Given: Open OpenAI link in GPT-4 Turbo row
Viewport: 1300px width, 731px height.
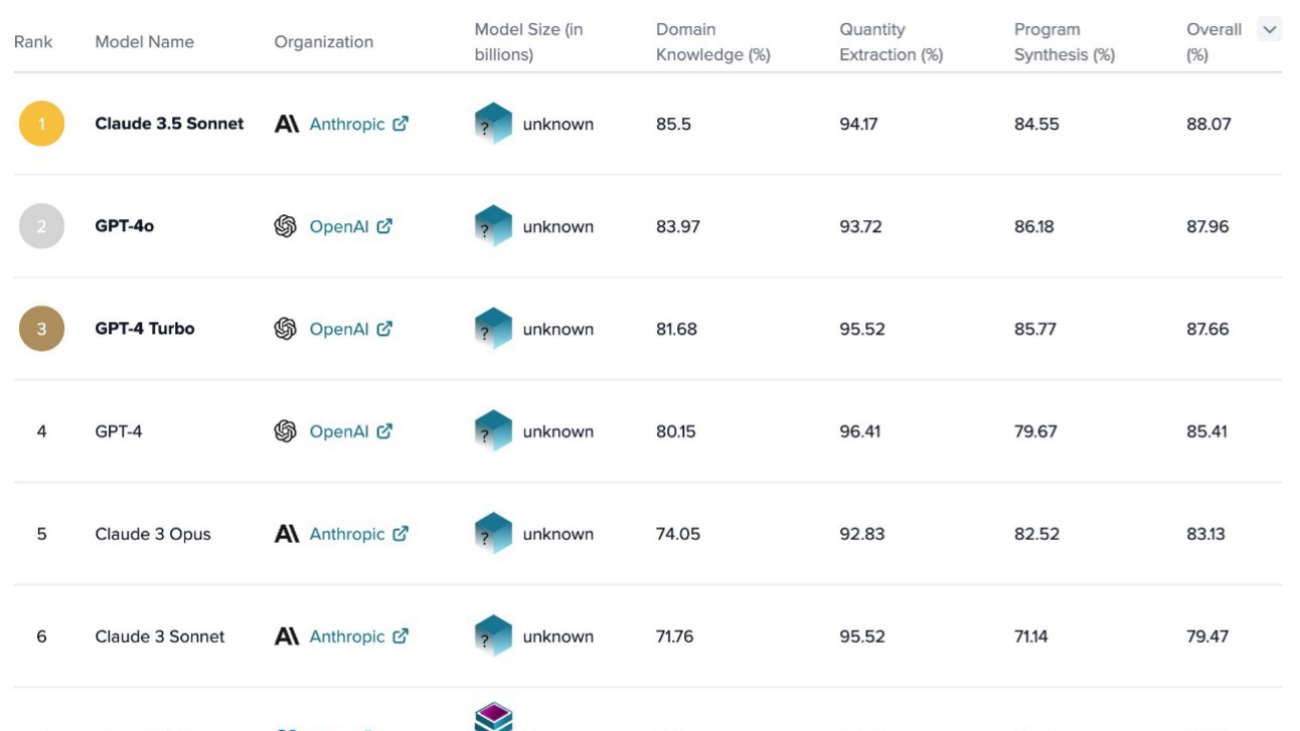Looking at the screenshot, I should pyautogui.click(x=339, y=329).
